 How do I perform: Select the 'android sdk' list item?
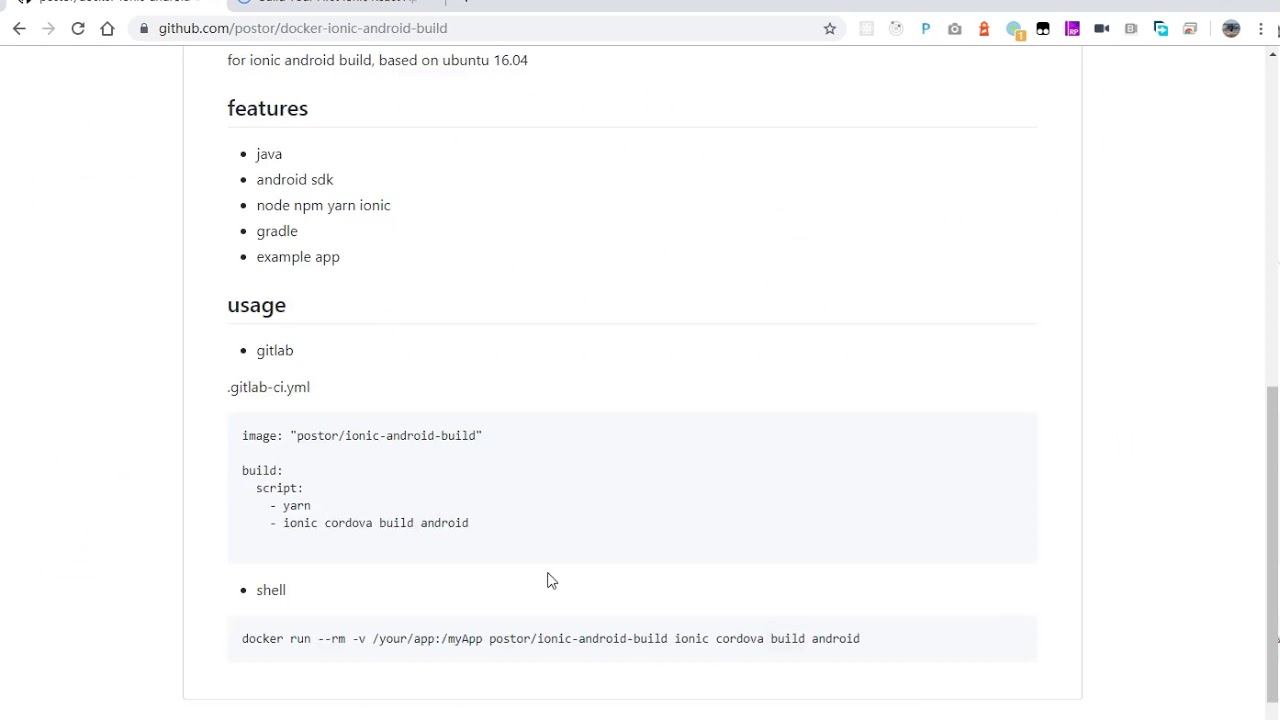tap(295, 180)
